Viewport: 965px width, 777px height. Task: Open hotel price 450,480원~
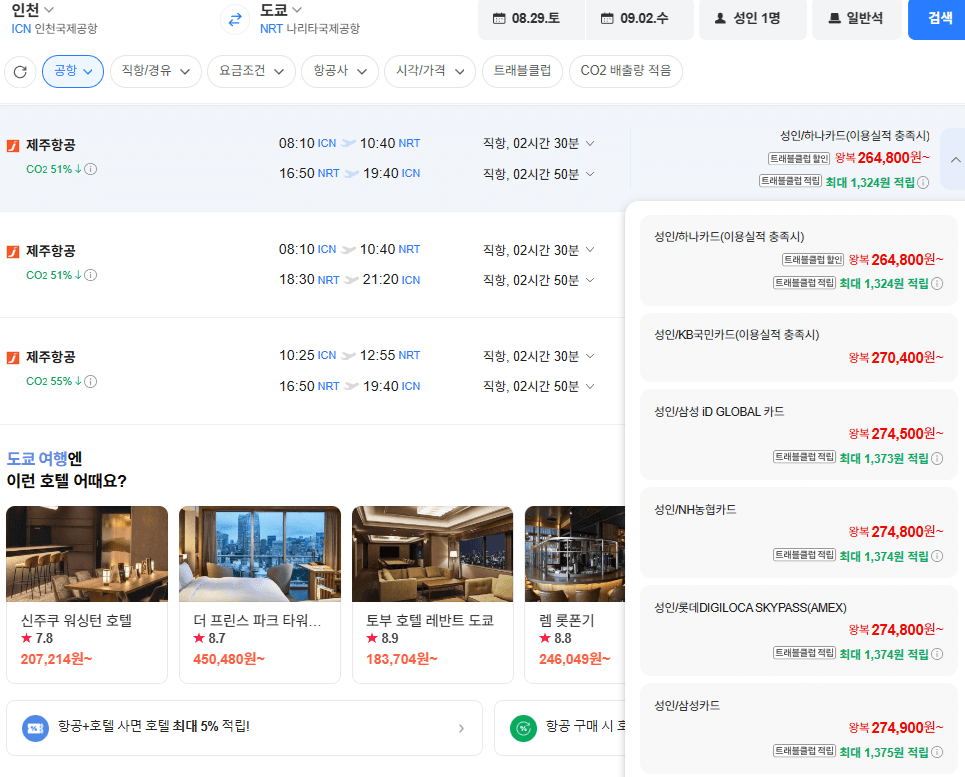click(x=229, y=659)
